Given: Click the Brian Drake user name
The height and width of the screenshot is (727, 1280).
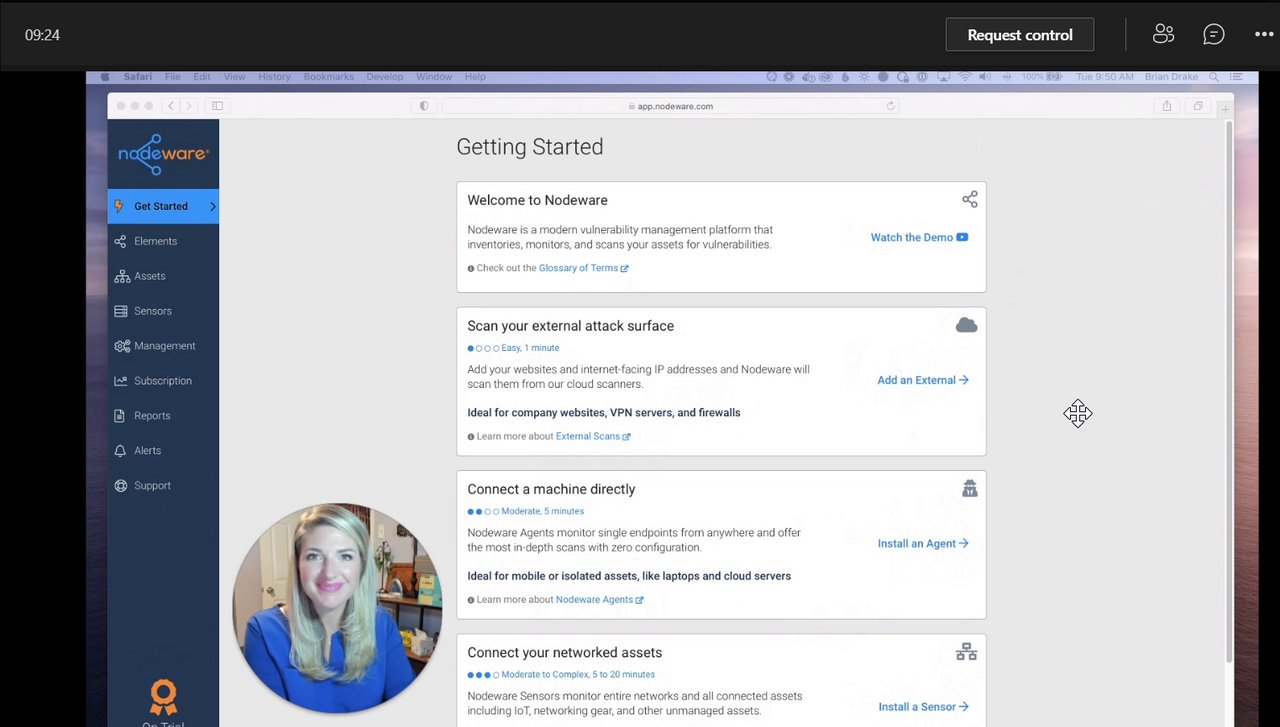Looking at the screenshot, I should tap(1171, 77).
